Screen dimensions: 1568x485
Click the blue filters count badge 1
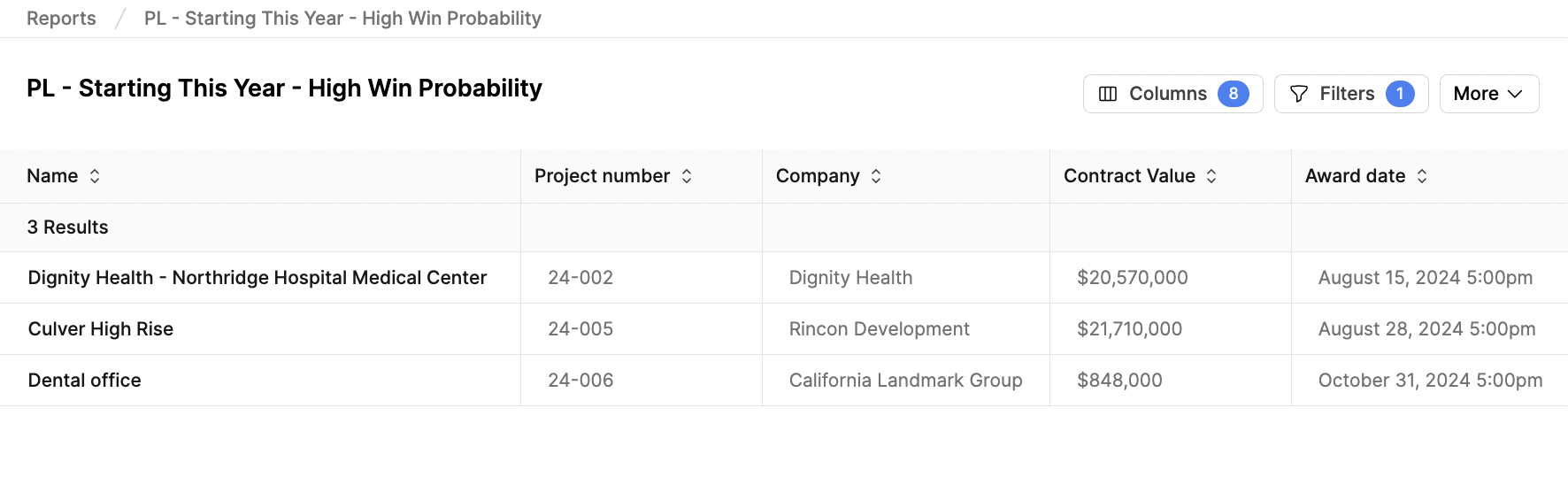pyautogui.click(x=1400, y=94)
